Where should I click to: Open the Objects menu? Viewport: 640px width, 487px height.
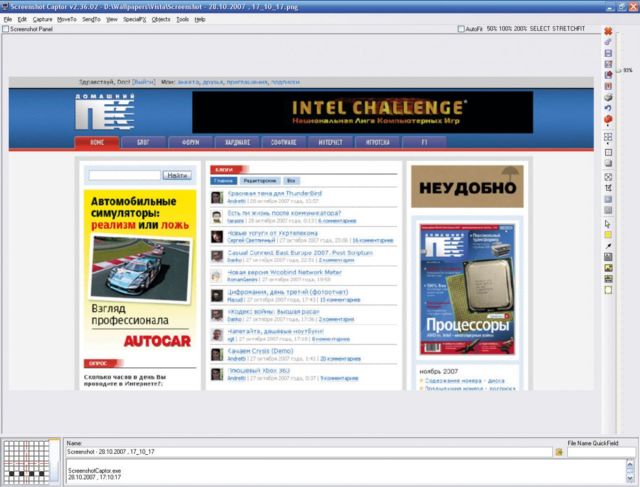(x=161, y=19)
